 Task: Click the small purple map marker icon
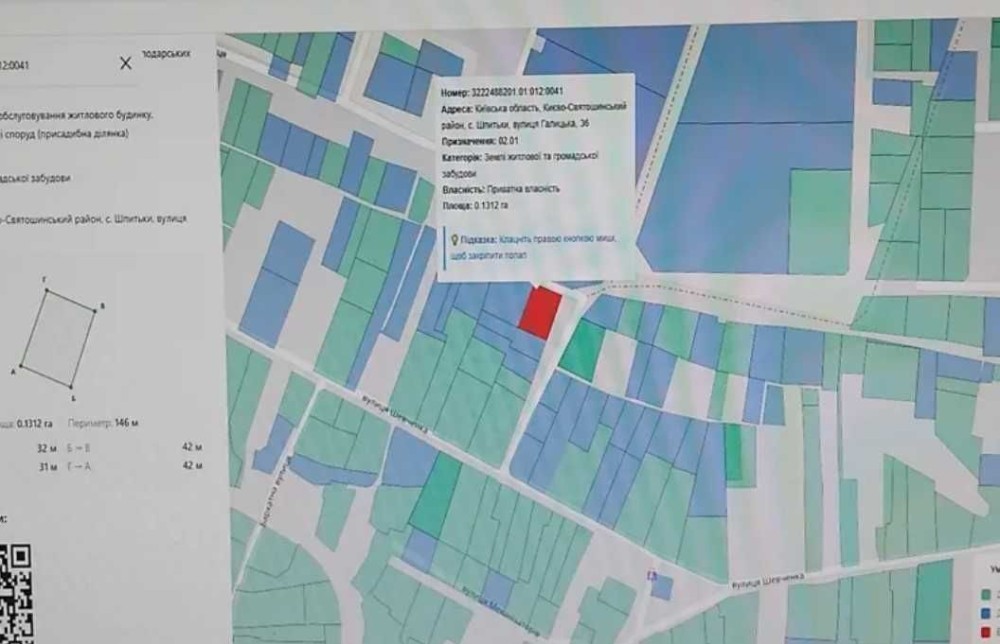(x=651, y=576)
